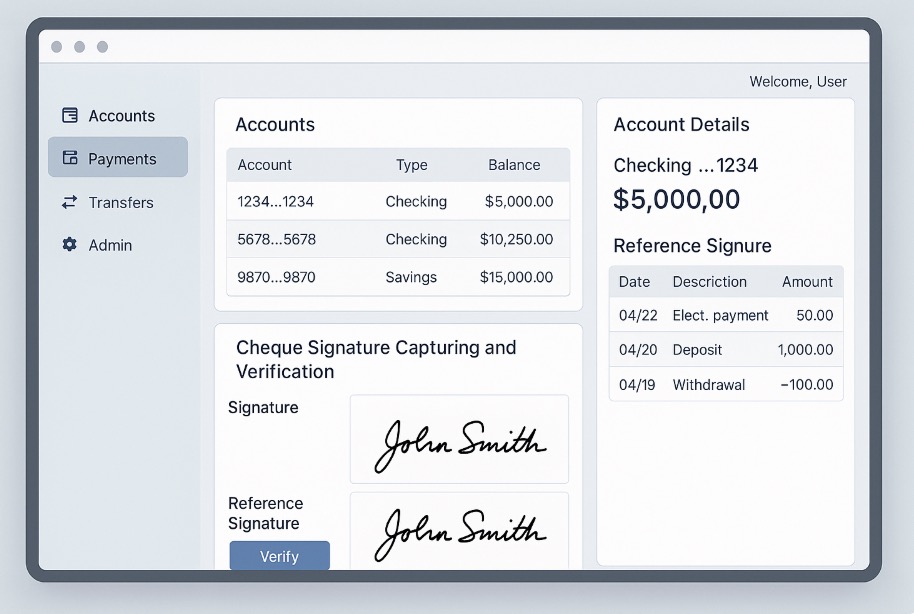Click the Checking ...1234 account title

click(686, 166)
